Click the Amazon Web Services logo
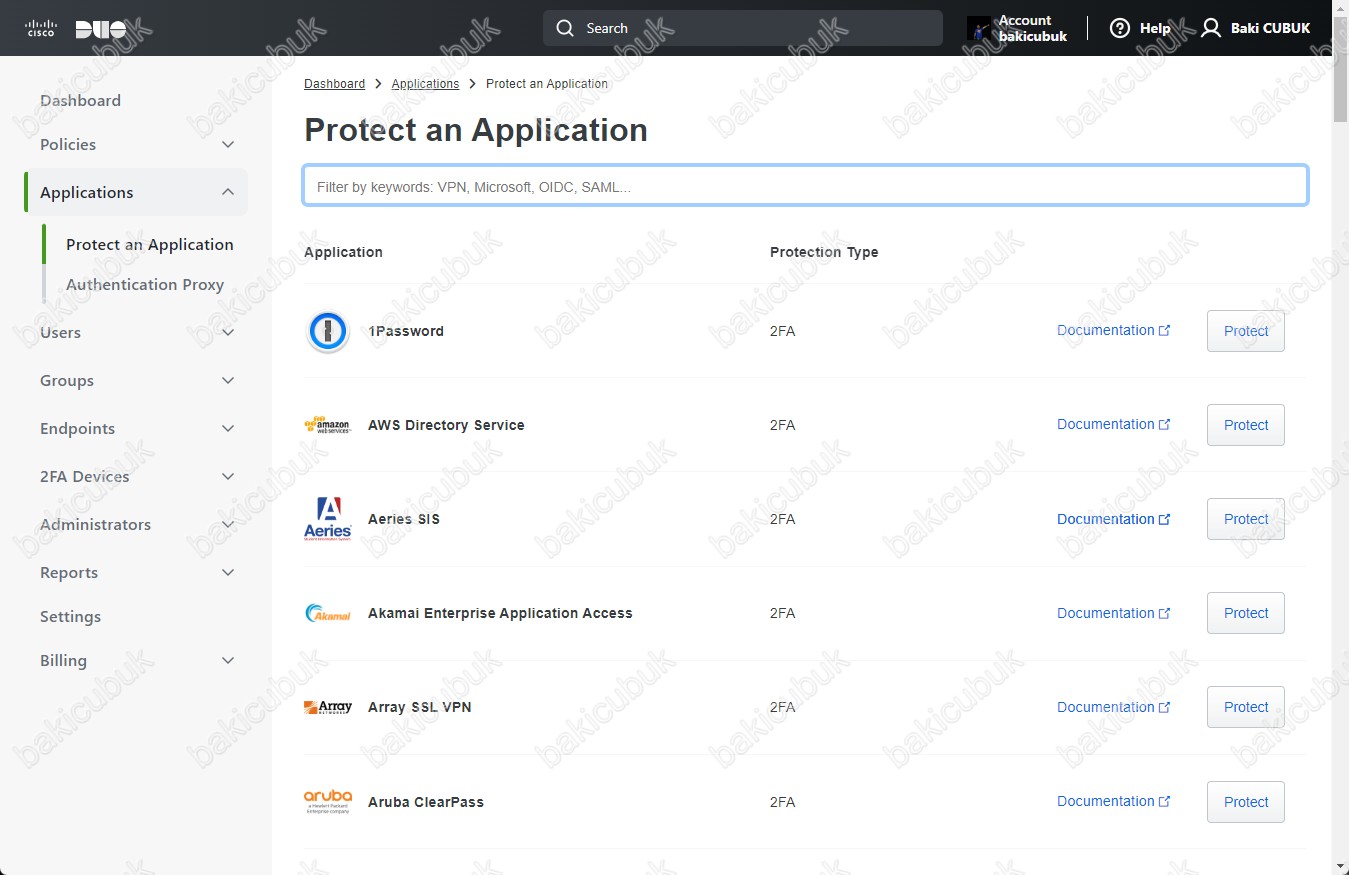The width and height of the screenshot is (1349, 875). click(x=327, y=425)
